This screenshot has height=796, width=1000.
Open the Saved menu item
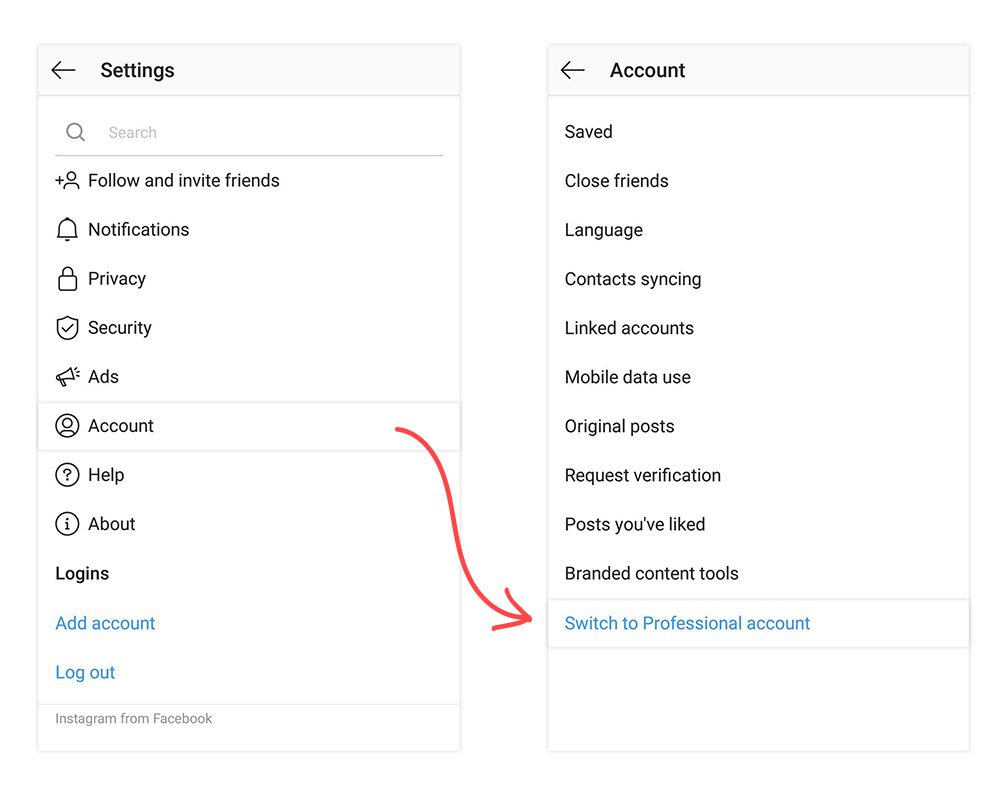point(758,132)
